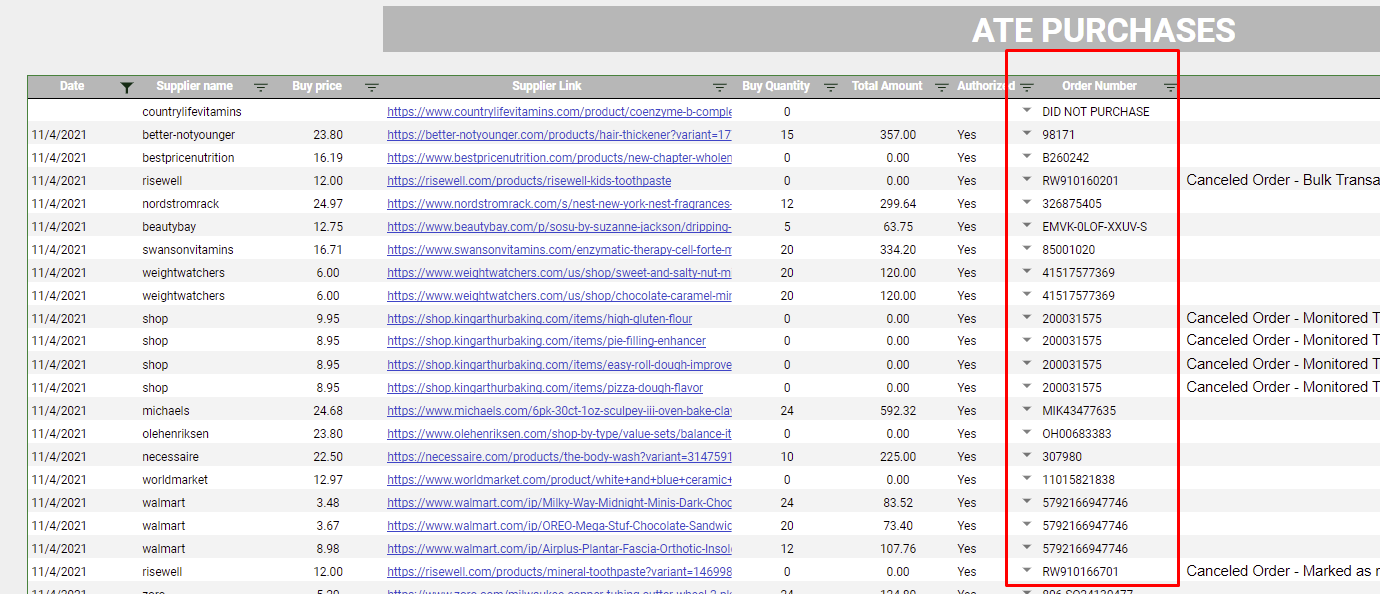Image resolution: width=1380 pixels, height=594 pixels.
Task: Open the kingarthurbaking easy-roll-dough link
Action: 559,365
